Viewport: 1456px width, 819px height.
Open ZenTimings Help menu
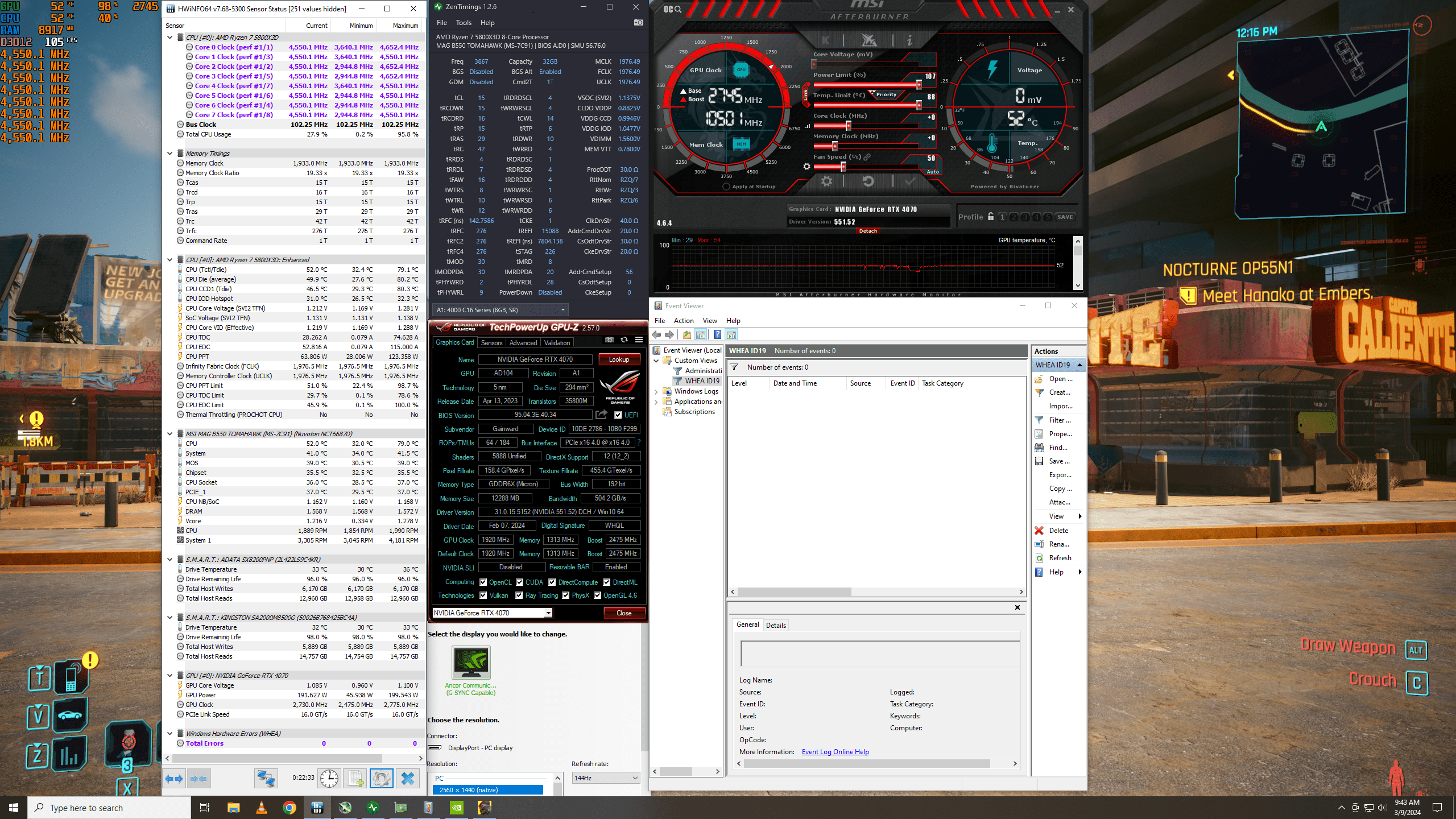pyautogui.click(x=487, y=23)
